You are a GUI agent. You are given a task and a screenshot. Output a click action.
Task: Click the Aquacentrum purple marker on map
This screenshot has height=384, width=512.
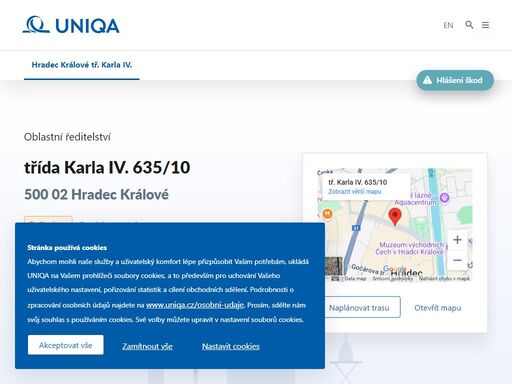[445, 198]
